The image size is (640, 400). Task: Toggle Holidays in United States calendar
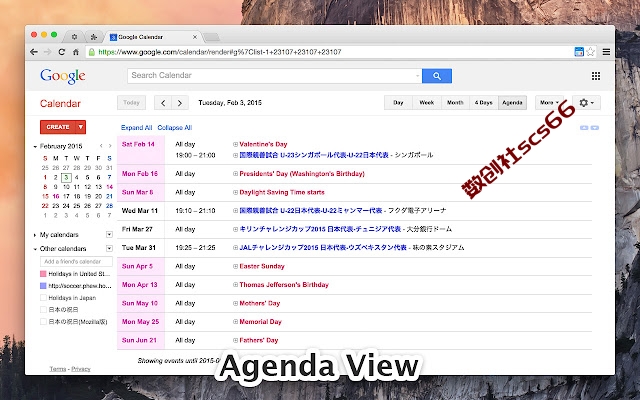[x=43, y=274]
